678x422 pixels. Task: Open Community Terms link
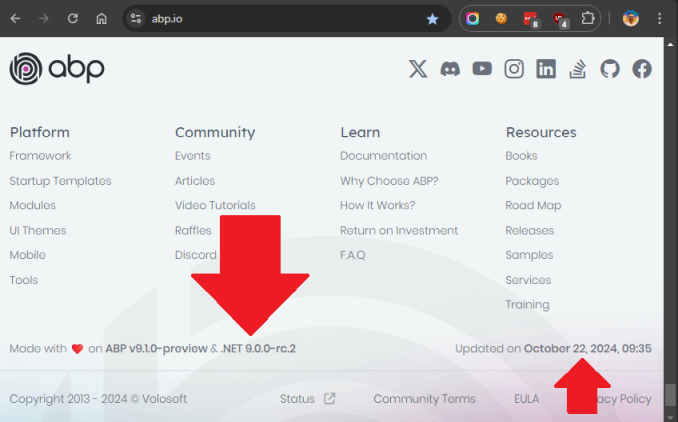[x=425, y=399]
